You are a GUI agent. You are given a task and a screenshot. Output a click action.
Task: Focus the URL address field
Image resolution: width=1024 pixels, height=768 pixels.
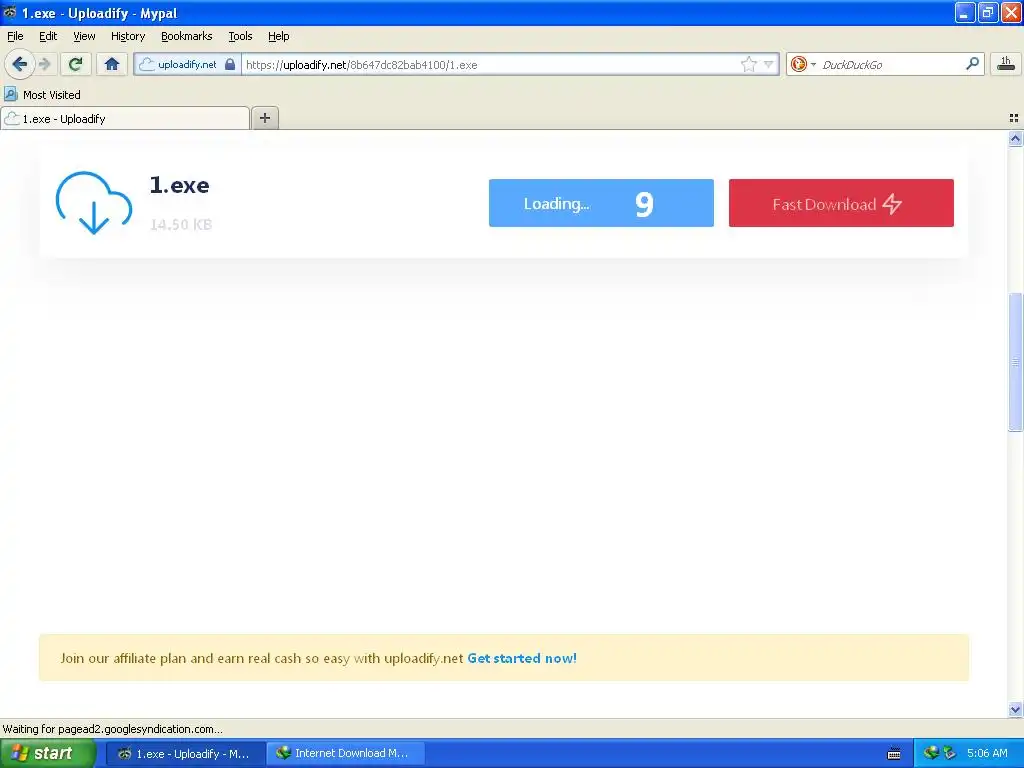click(490, 64)
